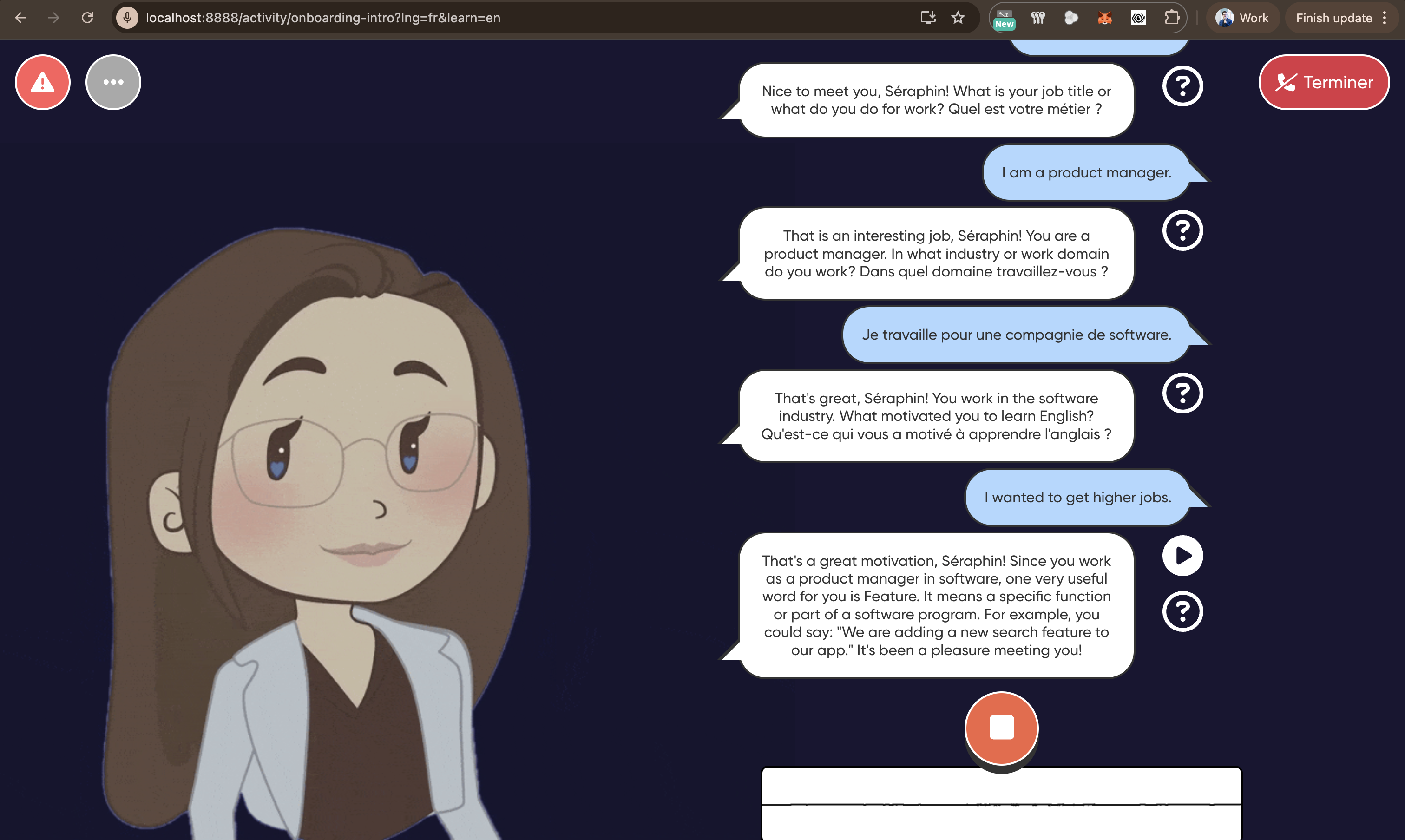Image resolution: width=1405 pixels, height=840 pixels.
Task: Click help icon beside industry question
Action: [x=1182, y=230]
